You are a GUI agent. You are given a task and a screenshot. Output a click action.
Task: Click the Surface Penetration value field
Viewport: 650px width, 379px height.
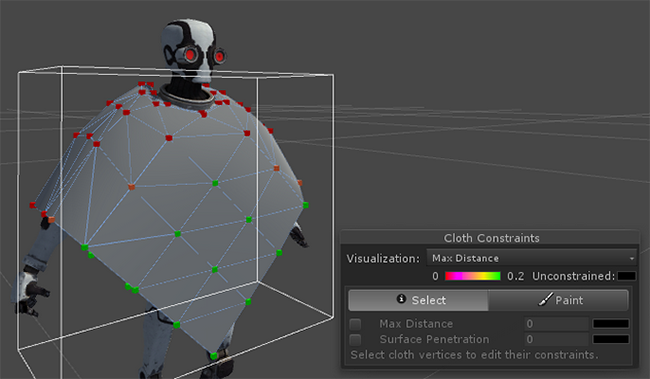coord(556,339)
